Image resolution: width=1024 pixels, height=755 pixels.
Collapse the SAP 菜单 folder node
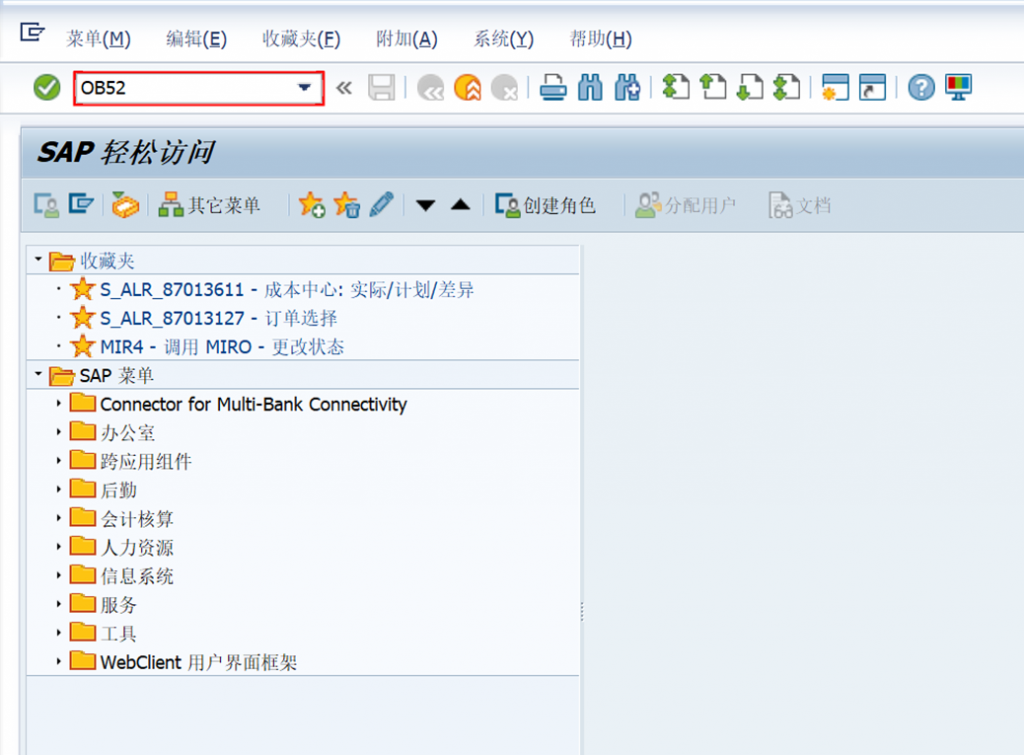click(38, 374)
